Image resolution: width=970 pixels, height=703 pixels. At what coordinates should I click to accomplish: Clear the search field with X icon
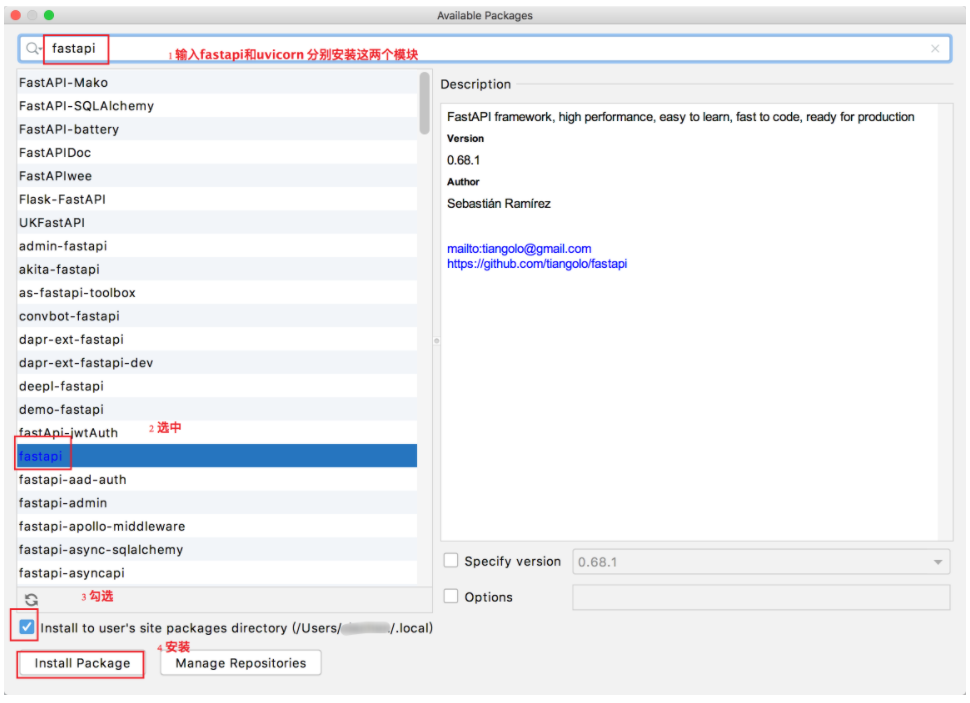click(935, 49)
